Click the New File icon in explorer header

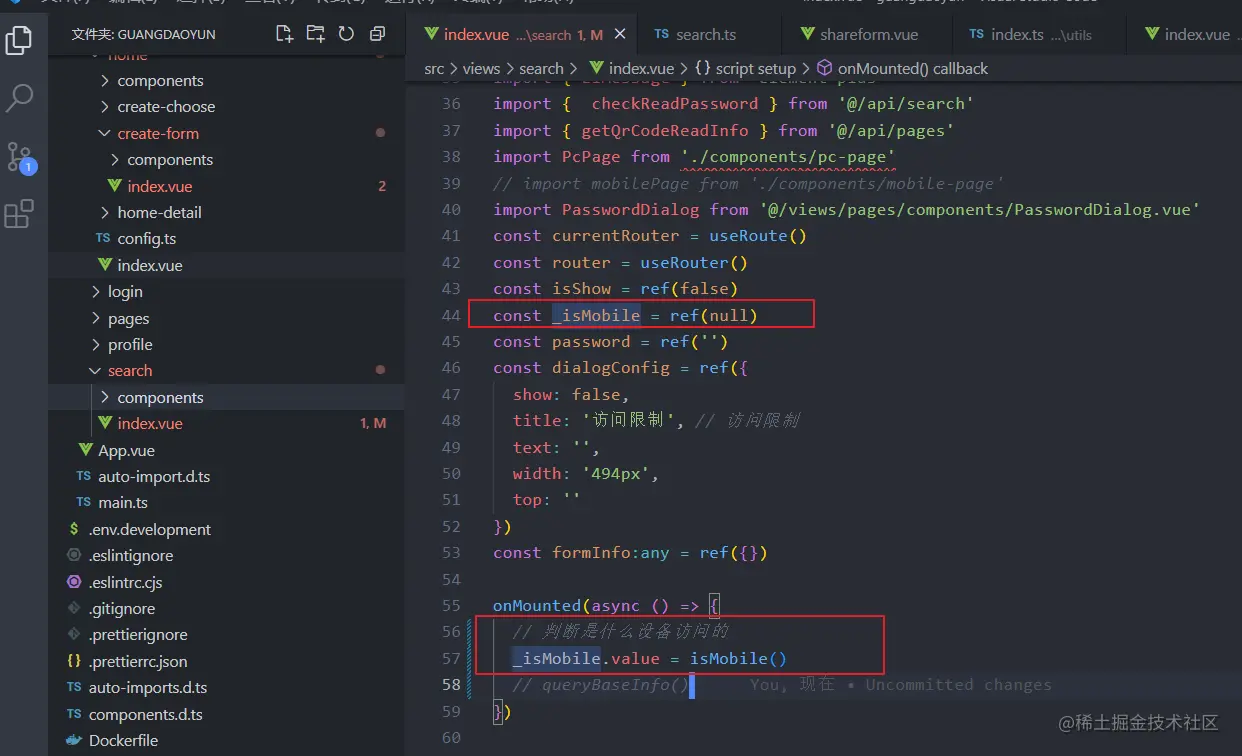284,34
